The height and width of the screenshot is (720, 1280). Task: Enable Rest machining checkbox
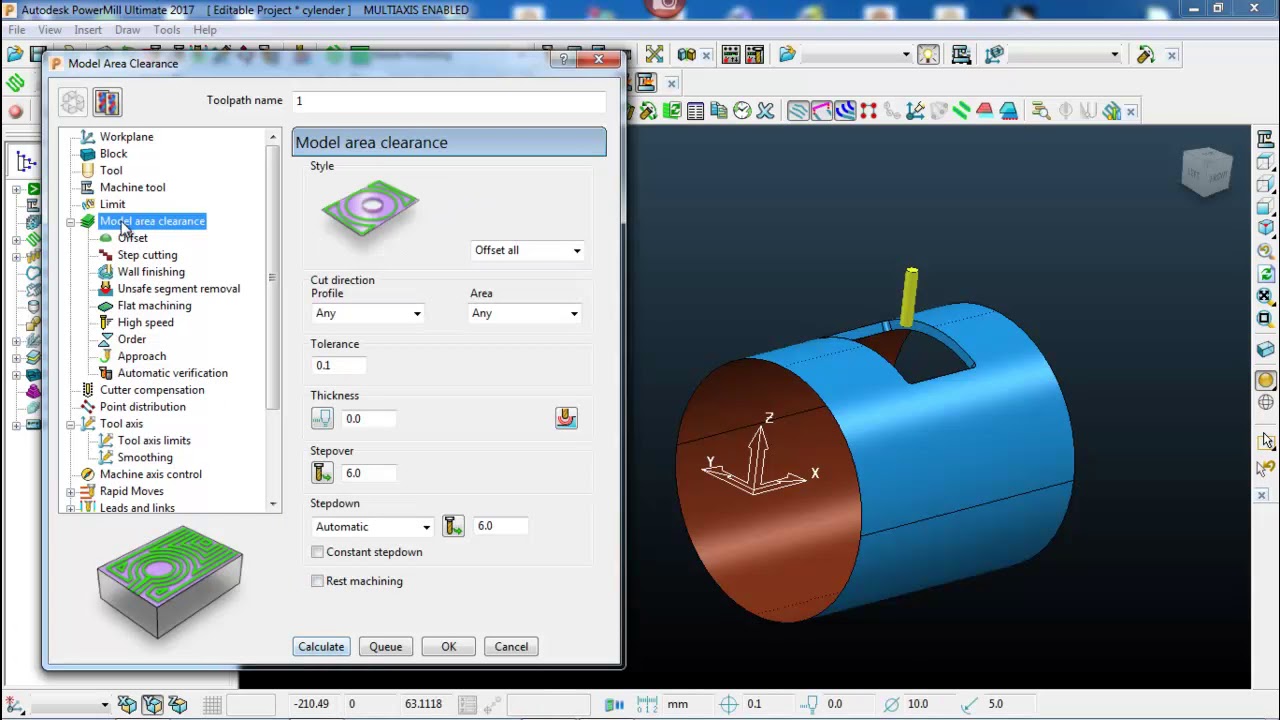[318, 581]
